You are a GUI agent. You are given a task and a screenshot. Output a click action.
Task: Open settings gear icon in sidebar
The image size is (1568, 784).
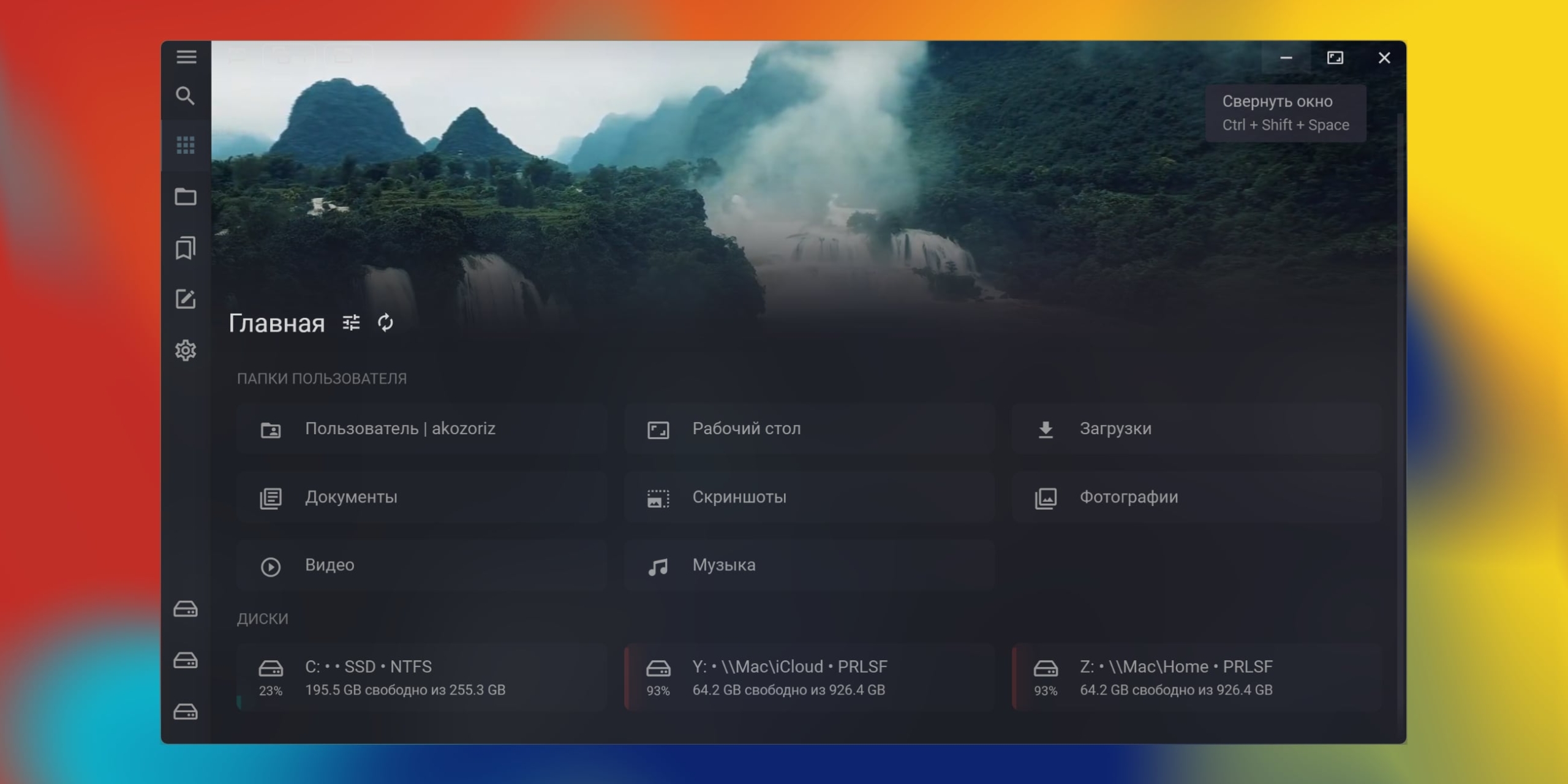pyautogui.click(x=186, y=350)
